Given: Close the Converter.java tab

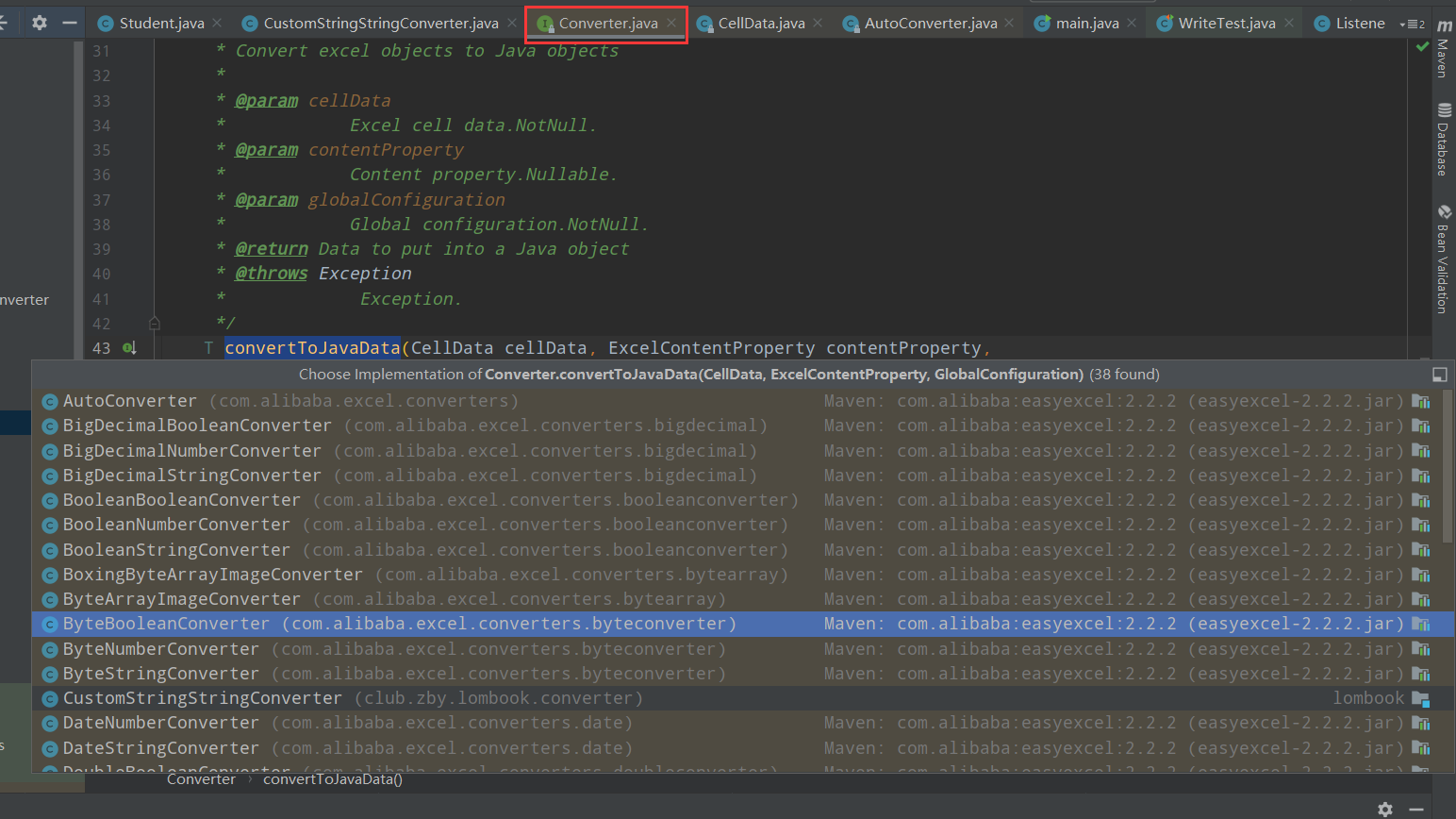Looking at the screenshot, I should (x=671, y=23).
